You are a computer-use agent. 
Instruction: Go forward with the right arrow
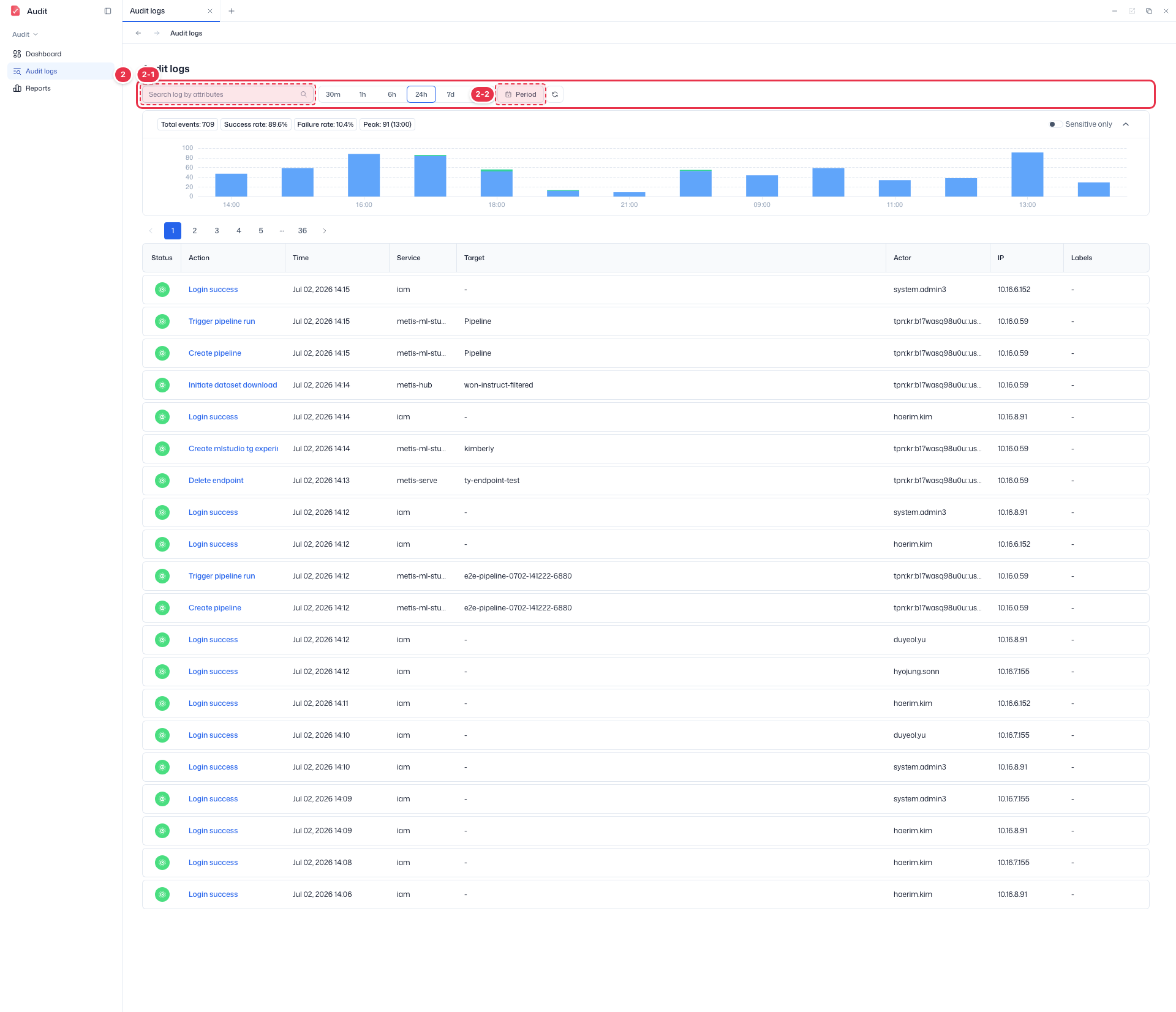(x=157, y=33)
